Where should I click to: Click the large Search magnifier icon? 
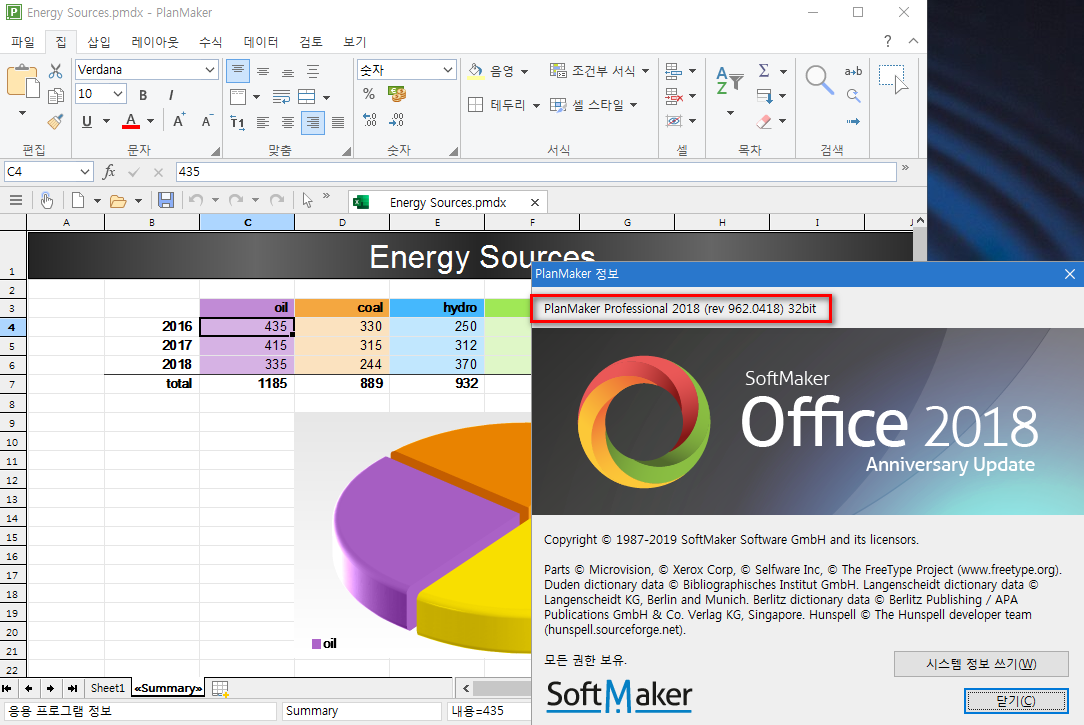click(x=819, y=80)
